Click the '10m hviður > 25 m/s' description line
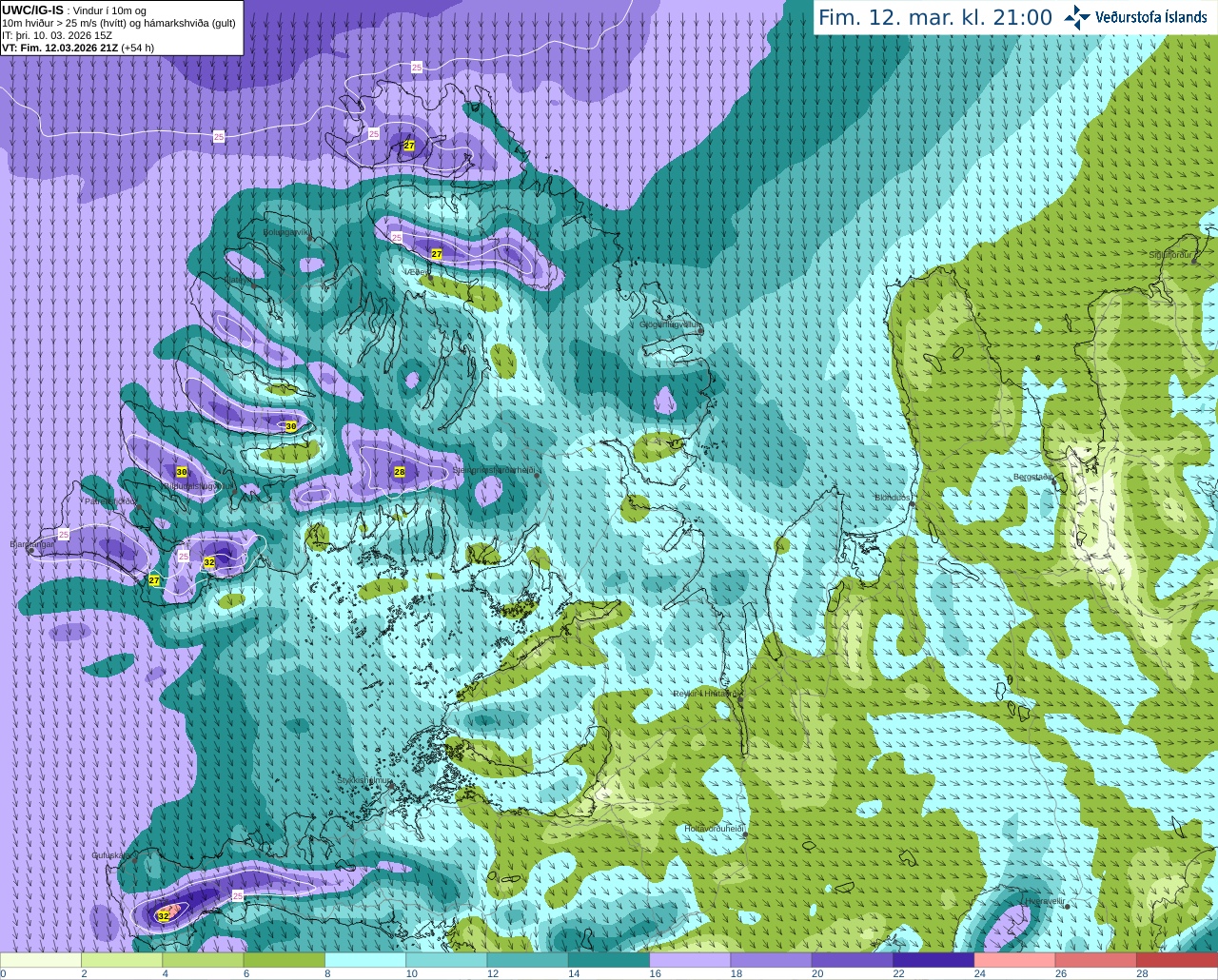The height and width of the screenshot is (980, 1218). click(119, 23)
